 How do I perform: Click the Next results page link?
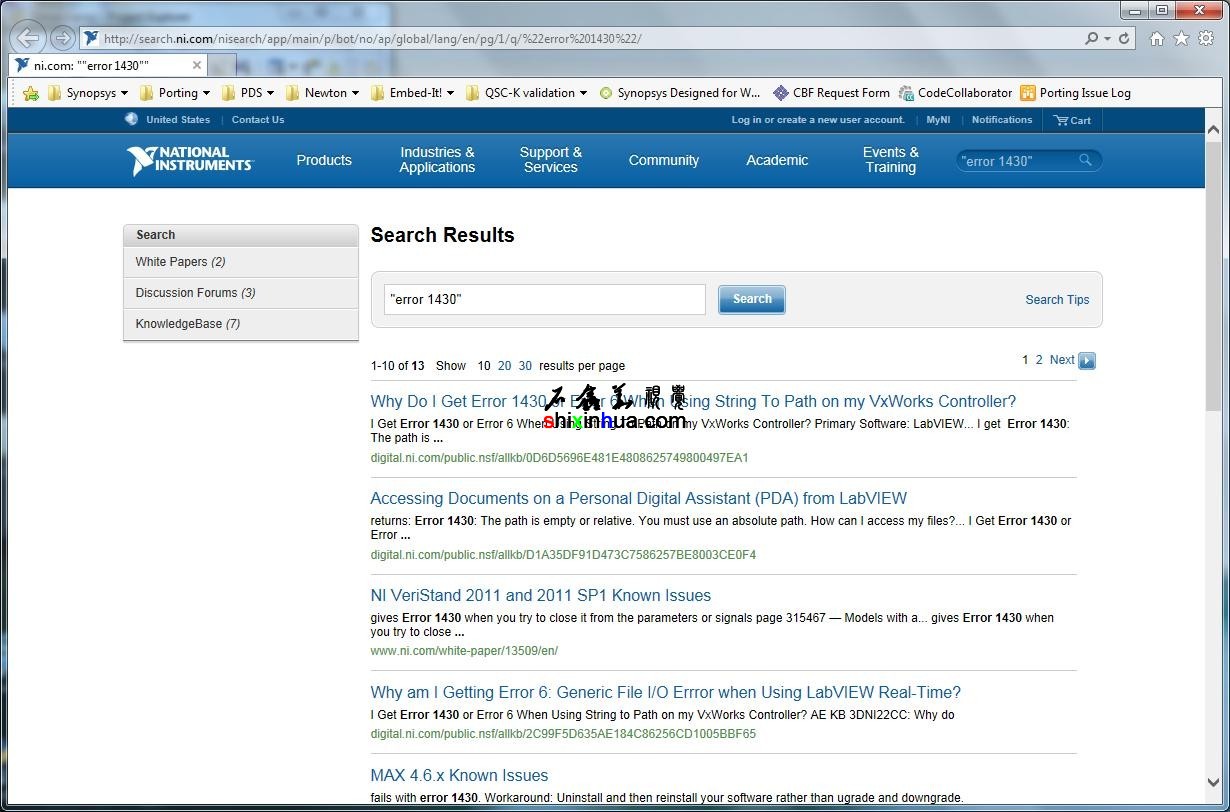click(x=1062, y=360)
